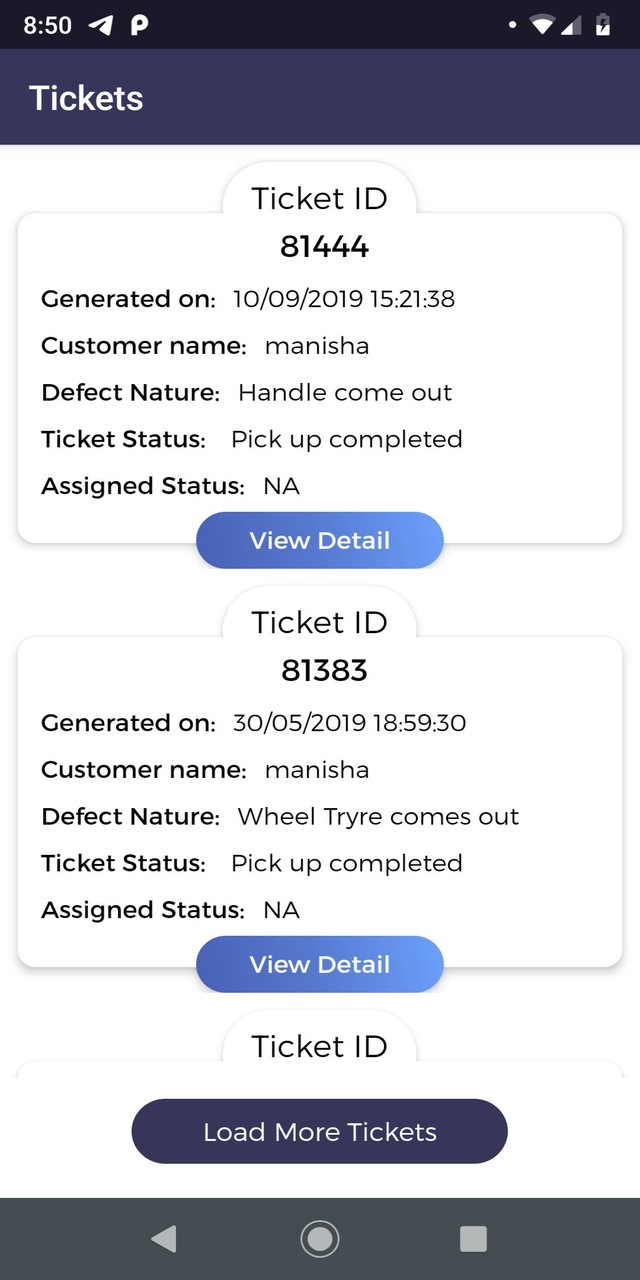Tap the Wi-Fi status icon
This screenshot has height=1280, width=640.
coord(542,26)
